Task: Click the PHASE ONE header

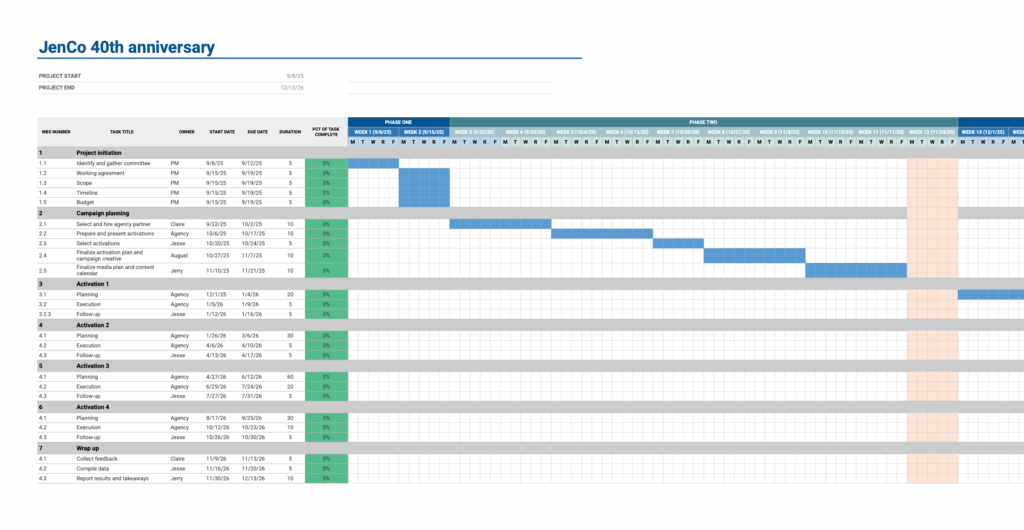Action: point(398,122)
